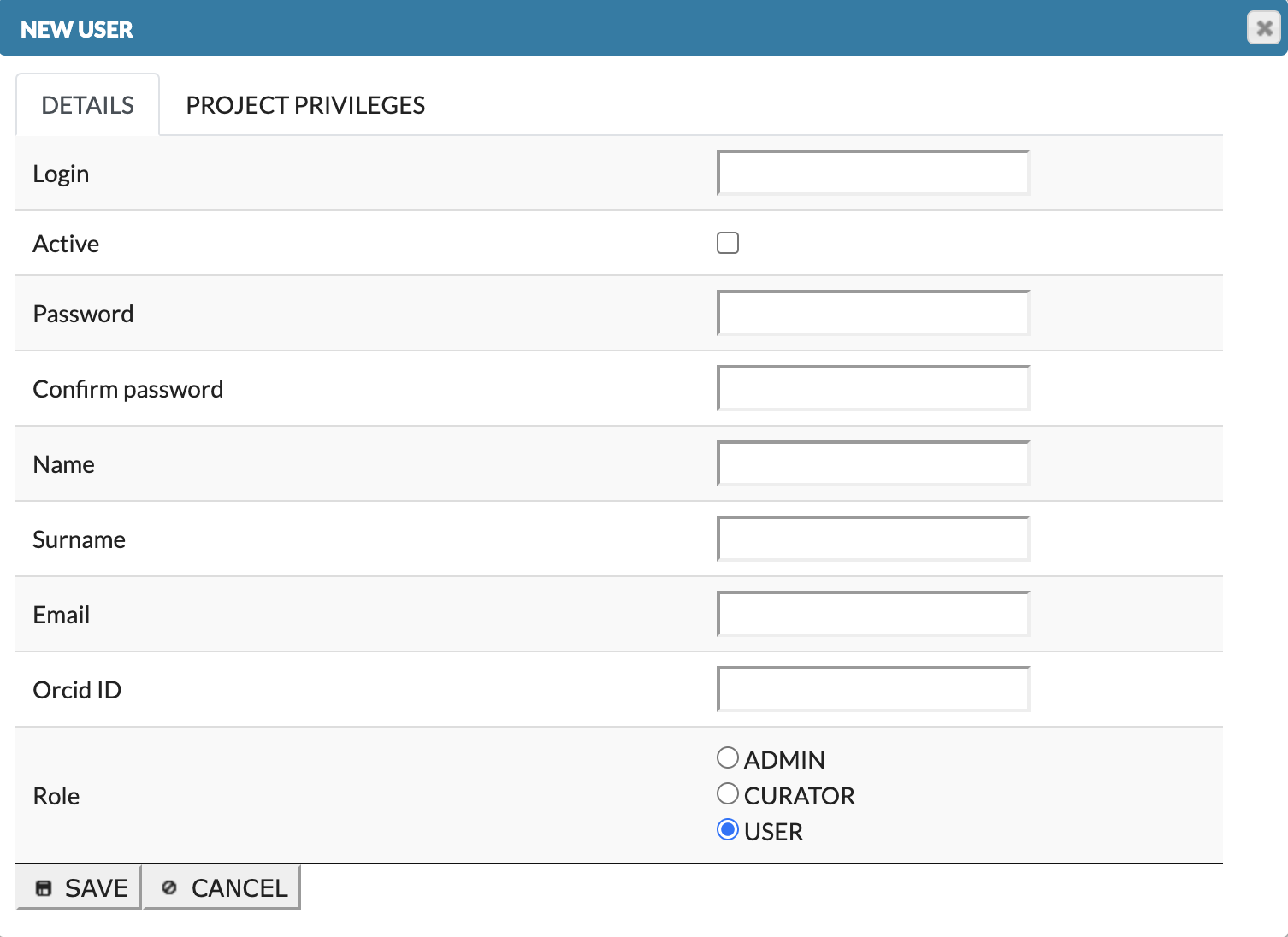Select the ADMIN role radio button
This screenshot has width=1288, height=937.
point(728,758)
